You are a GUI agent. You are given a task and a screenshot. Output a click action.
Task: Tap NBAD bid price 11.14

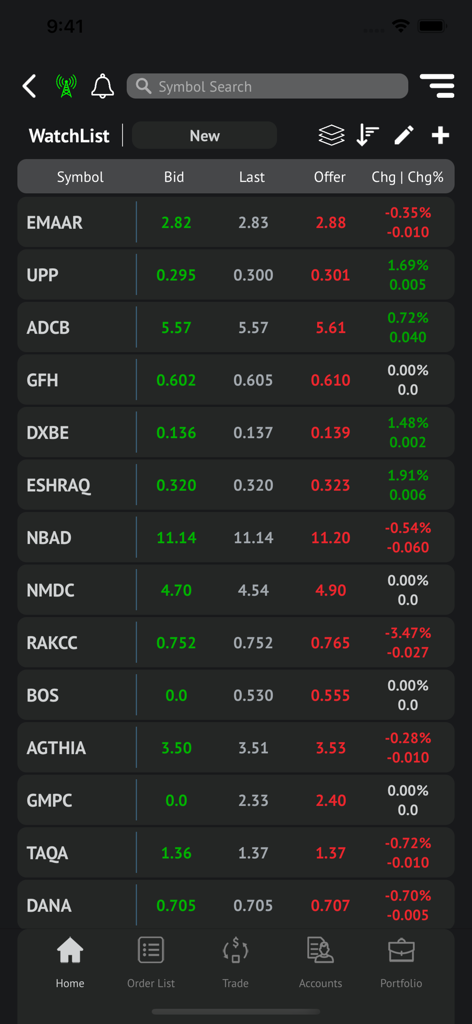176,538
